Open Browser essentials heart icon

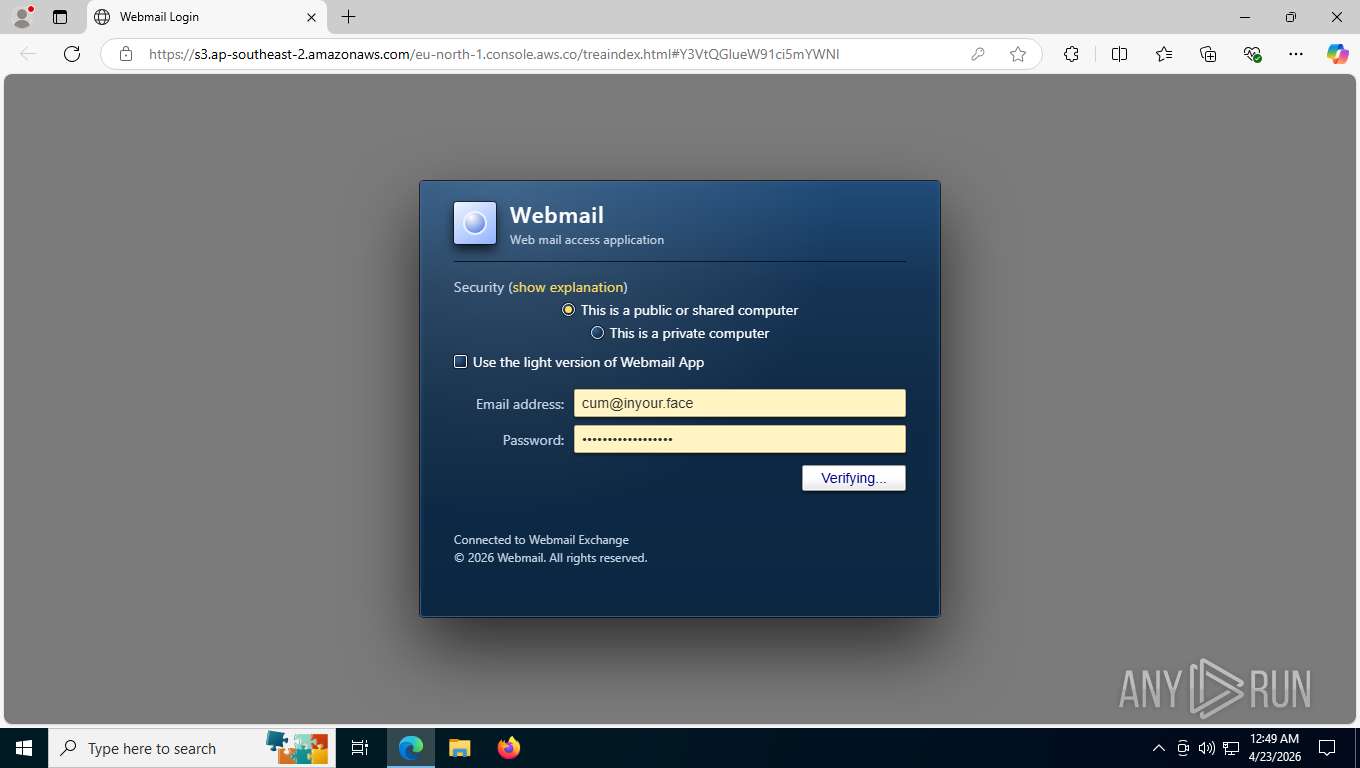tap(1252, 54)
